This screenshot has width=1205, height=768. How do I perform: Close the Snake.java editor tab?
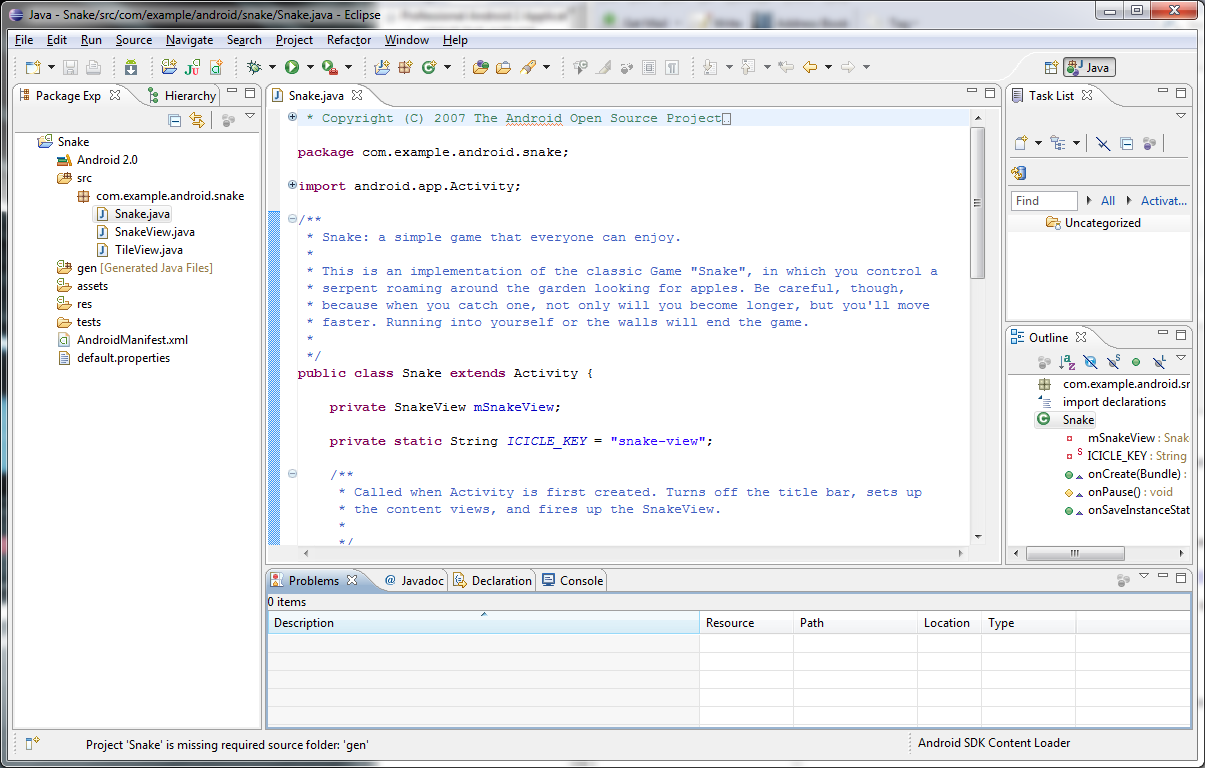click(357, 95)
